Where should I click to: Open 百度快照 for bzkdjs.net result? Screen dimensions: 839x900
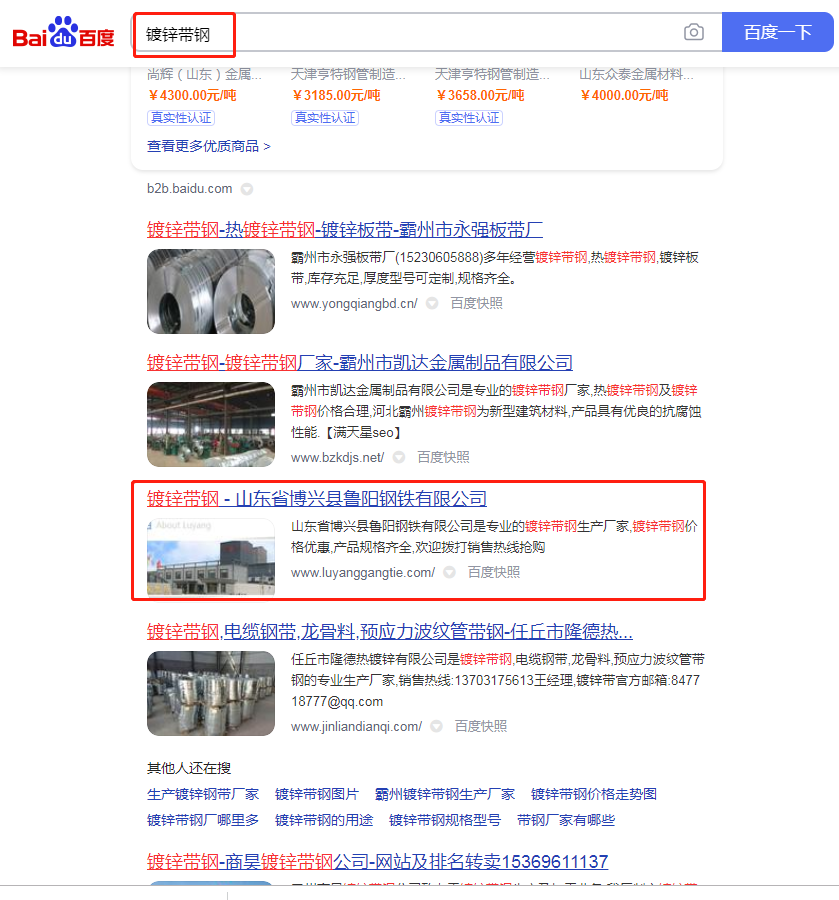pos(443,457)
